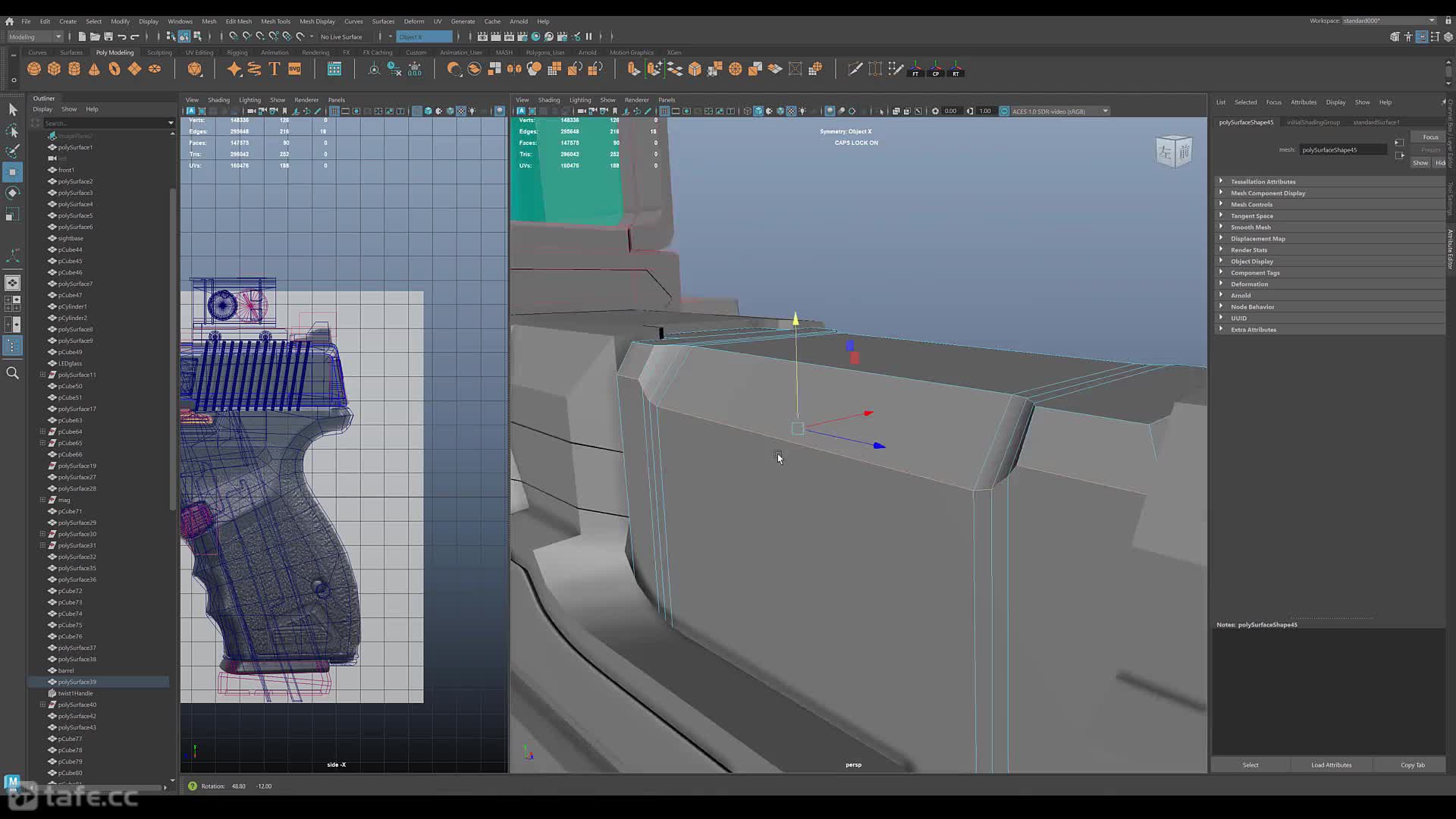The image size is (1456, 819).
Task: Click the mesh name field polySurfaceShape45
Action: 1343,150
